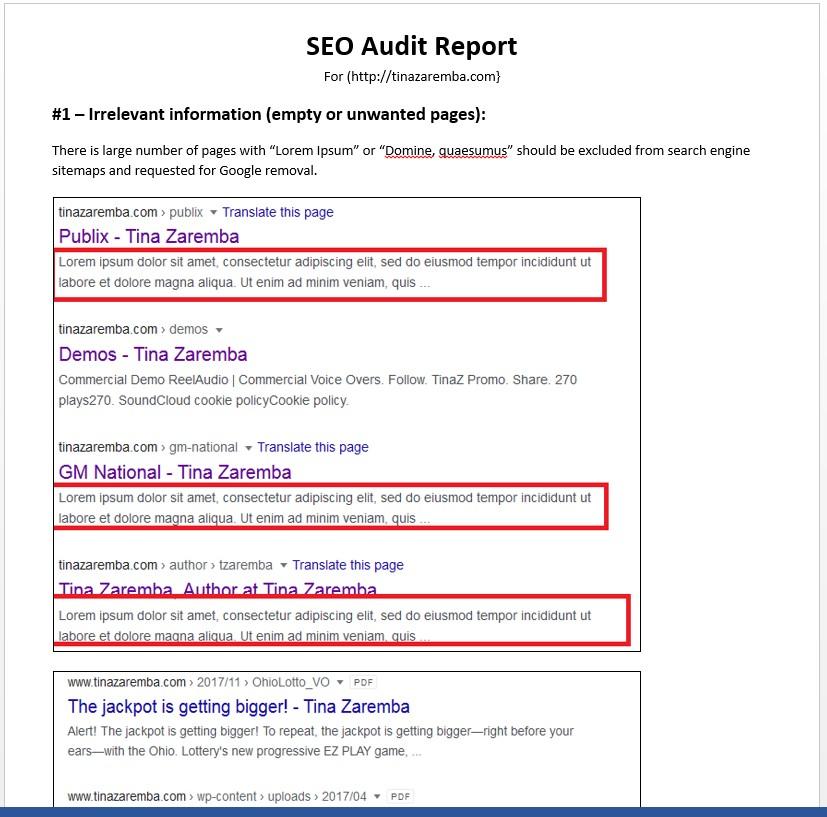Open the Demos - Tina Zaremba result
The image size is (827, 817).
click(152, 354)
